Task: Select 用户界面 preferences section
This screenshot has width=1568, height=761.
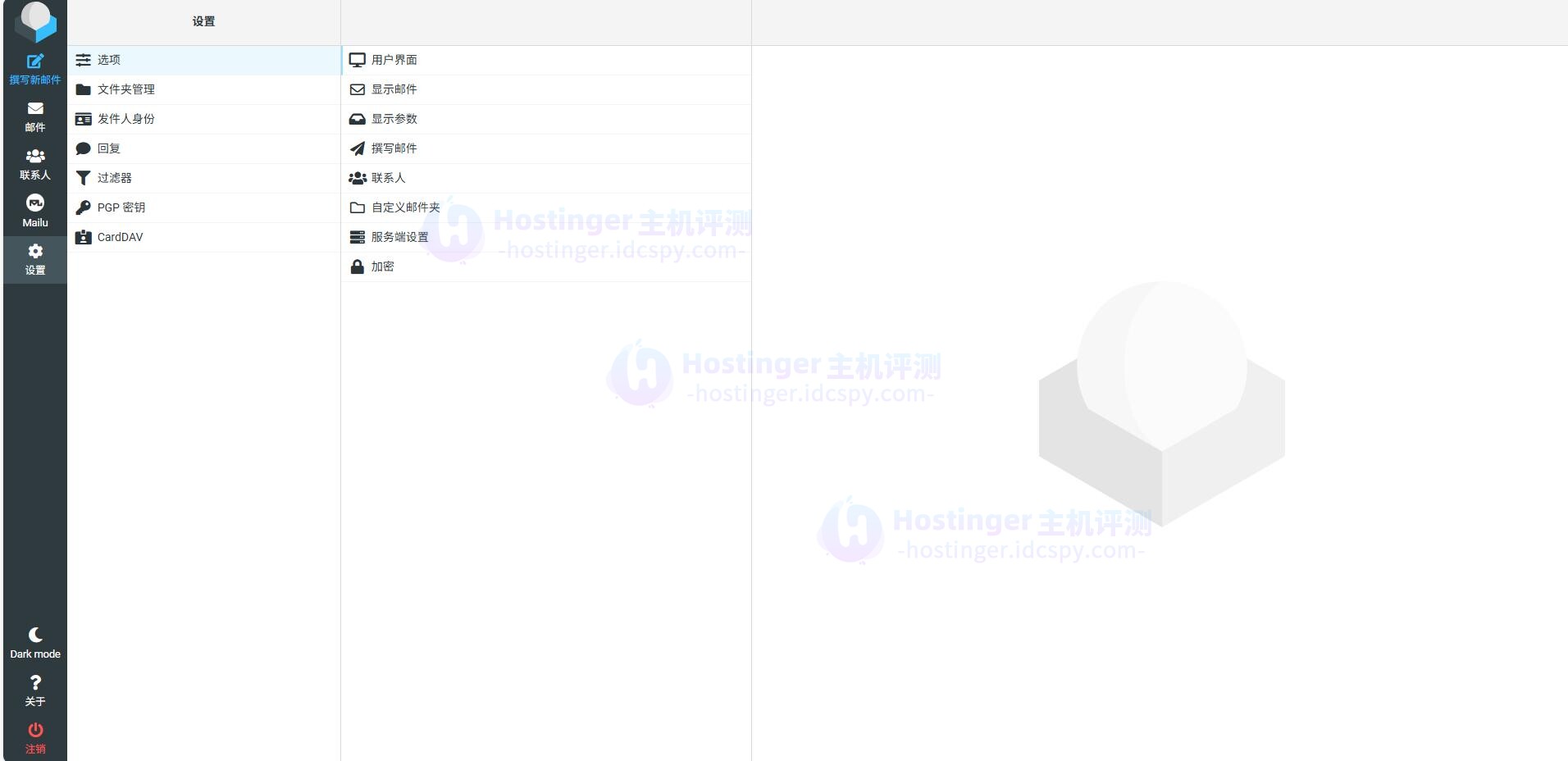Action: 394,60
